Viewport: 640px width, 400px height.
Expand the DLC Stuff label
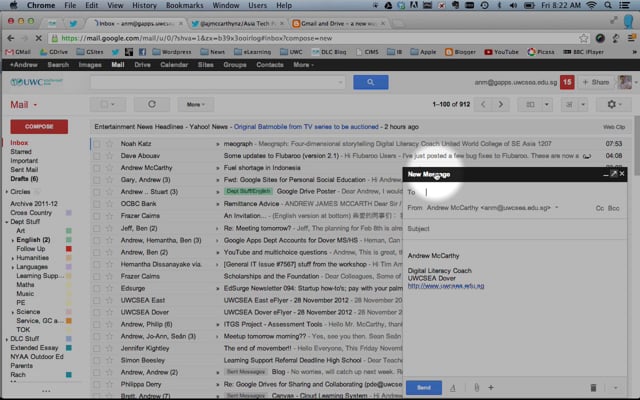(7, 339)
